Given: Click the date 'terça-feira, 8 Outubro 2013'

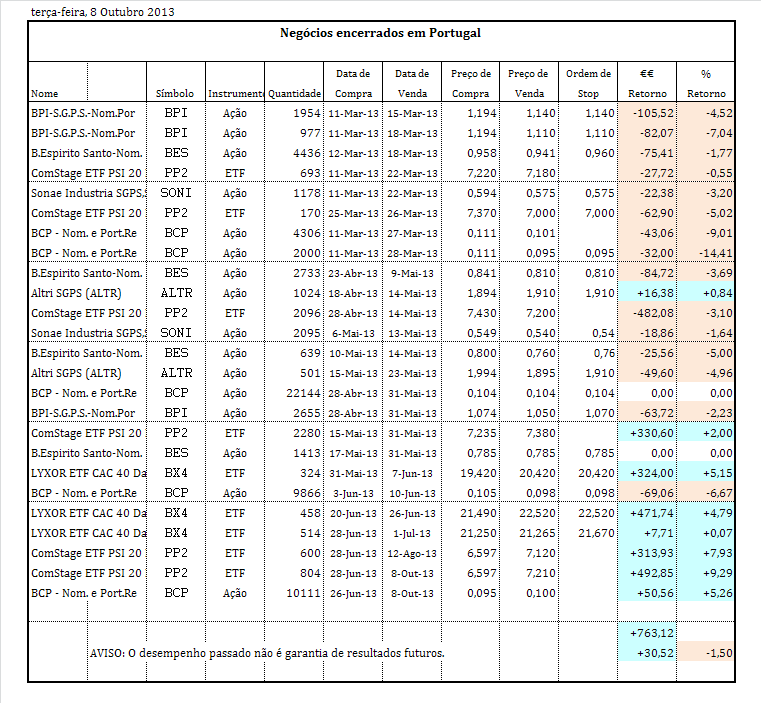Looking at the screenshot, I should coord(102,12).
